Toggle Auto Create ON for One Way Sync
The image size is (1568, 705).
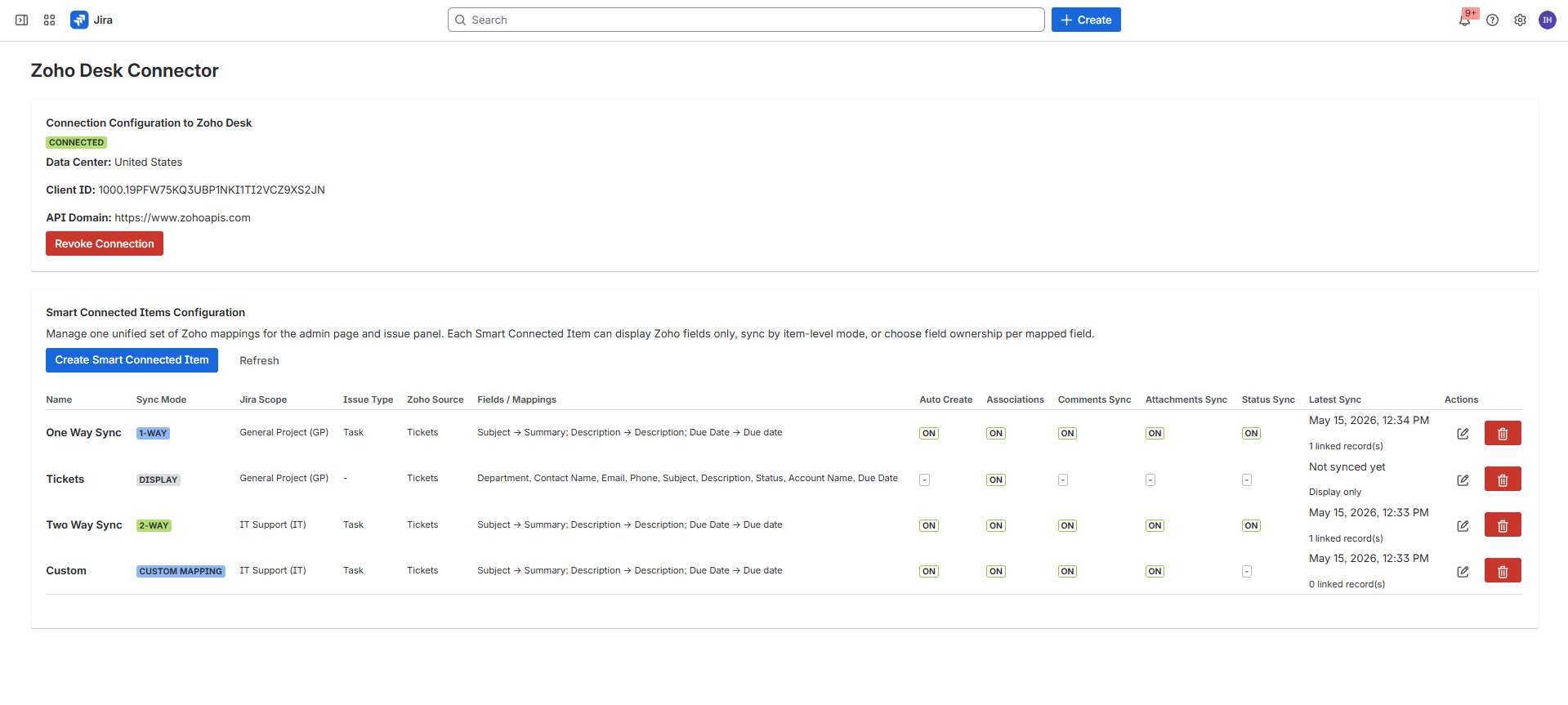[929, 434]
